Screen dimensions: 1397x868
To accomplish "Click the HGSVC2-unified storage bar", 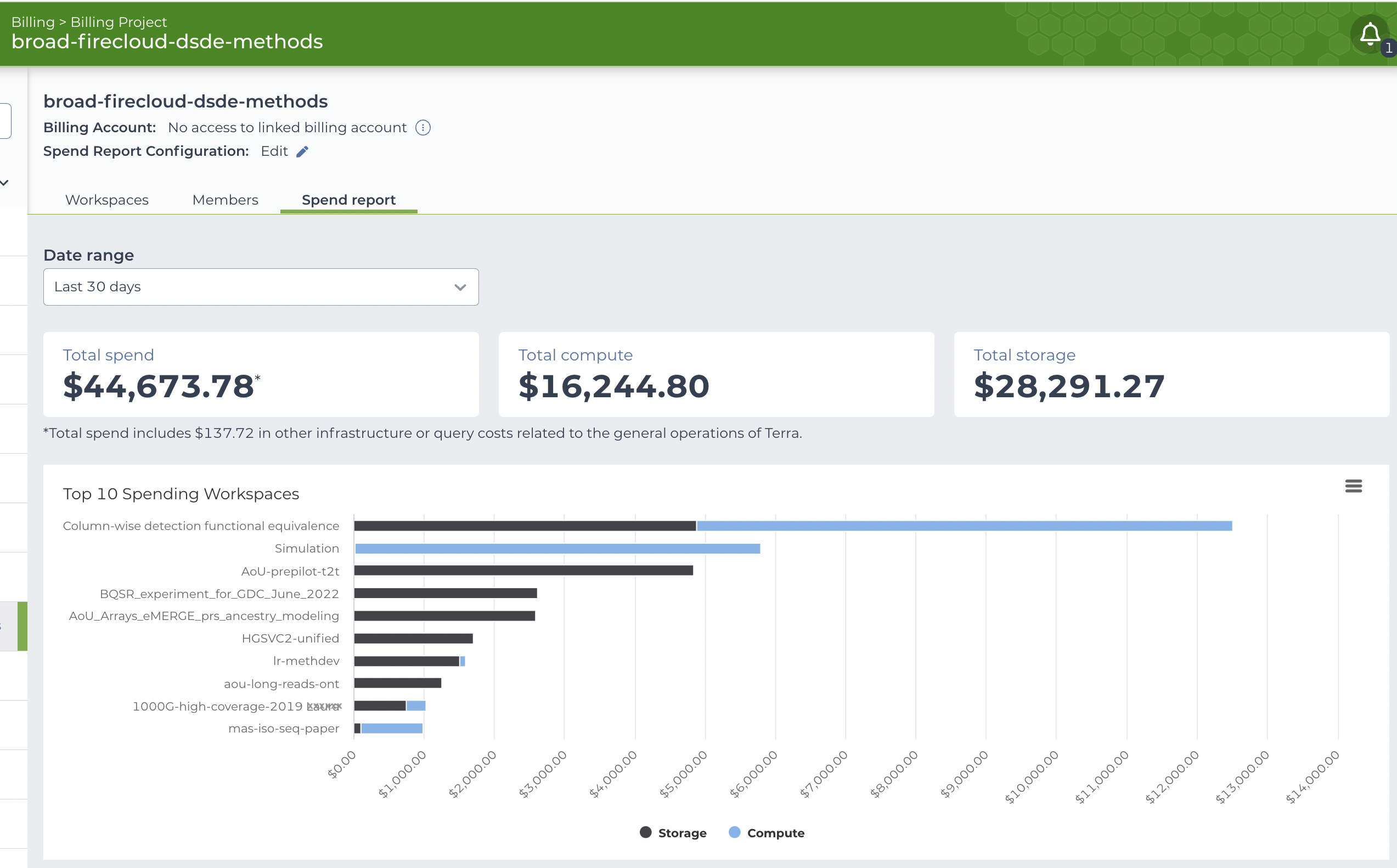I will point(413,638).
